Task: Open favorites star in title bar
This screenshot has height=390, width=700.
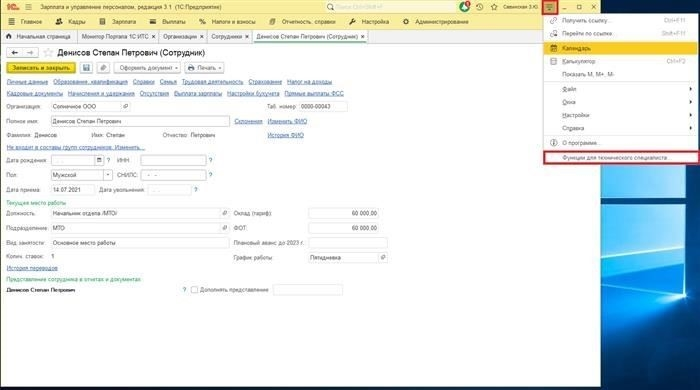Action: click(494, 7)
